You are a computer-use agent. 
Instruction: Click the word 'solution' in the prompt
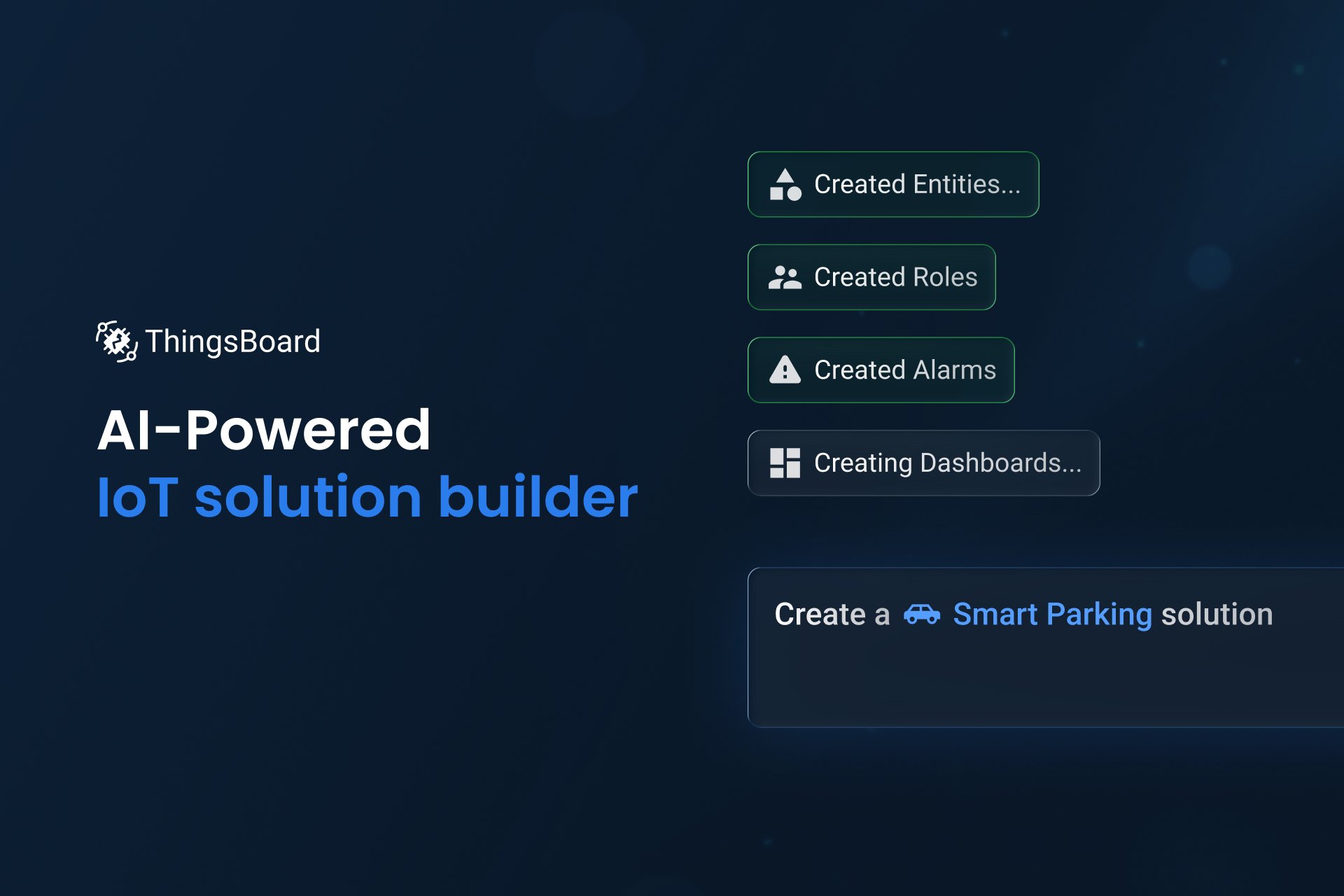[x=1217, y=615]
